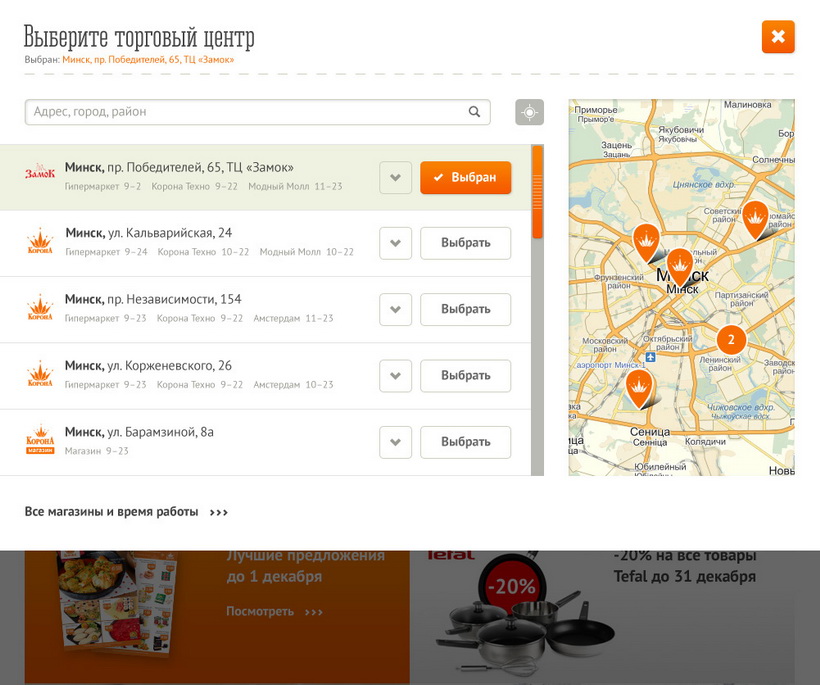Click western map pin near Фрунзенский район
Image resolution: width=820 pixels, height=685 pixels.
[646, 242]
